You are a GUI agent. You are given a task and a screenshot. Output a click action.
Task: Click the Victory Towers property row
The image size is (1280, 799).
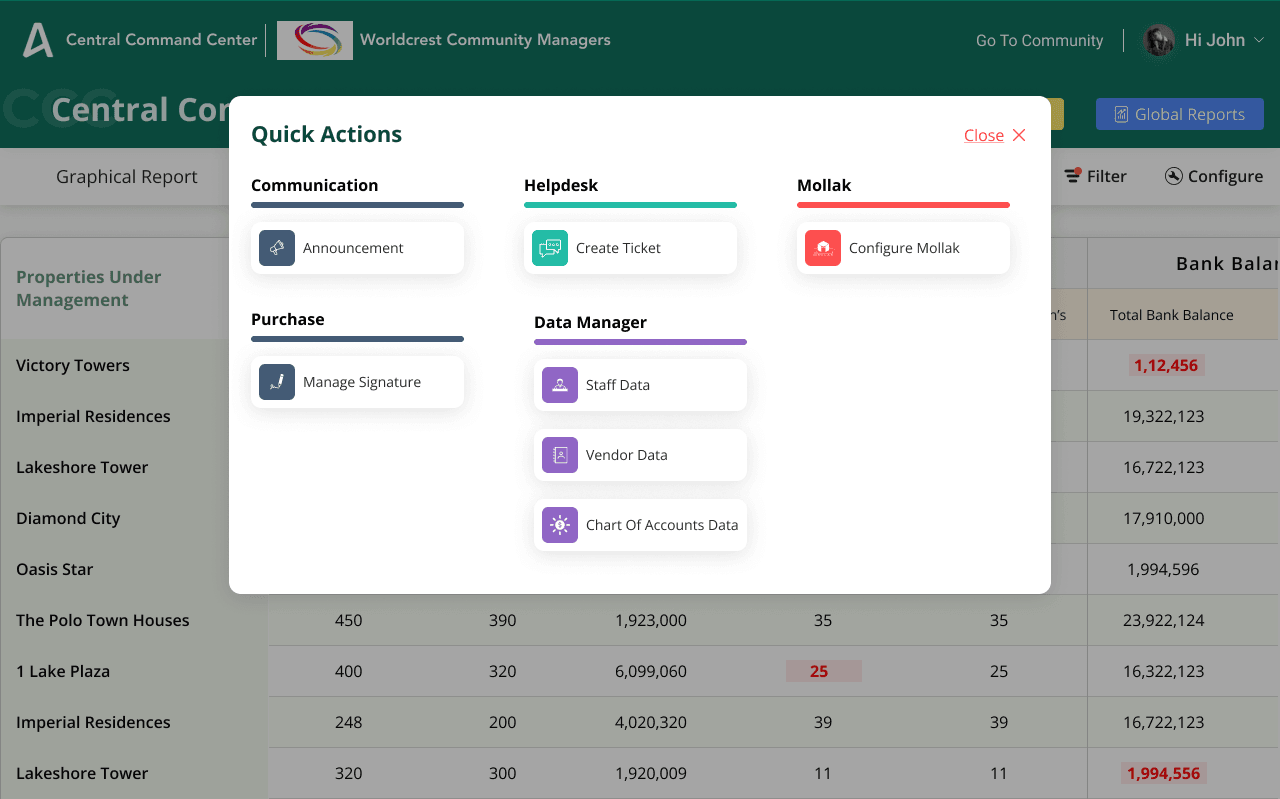(73, 365)
